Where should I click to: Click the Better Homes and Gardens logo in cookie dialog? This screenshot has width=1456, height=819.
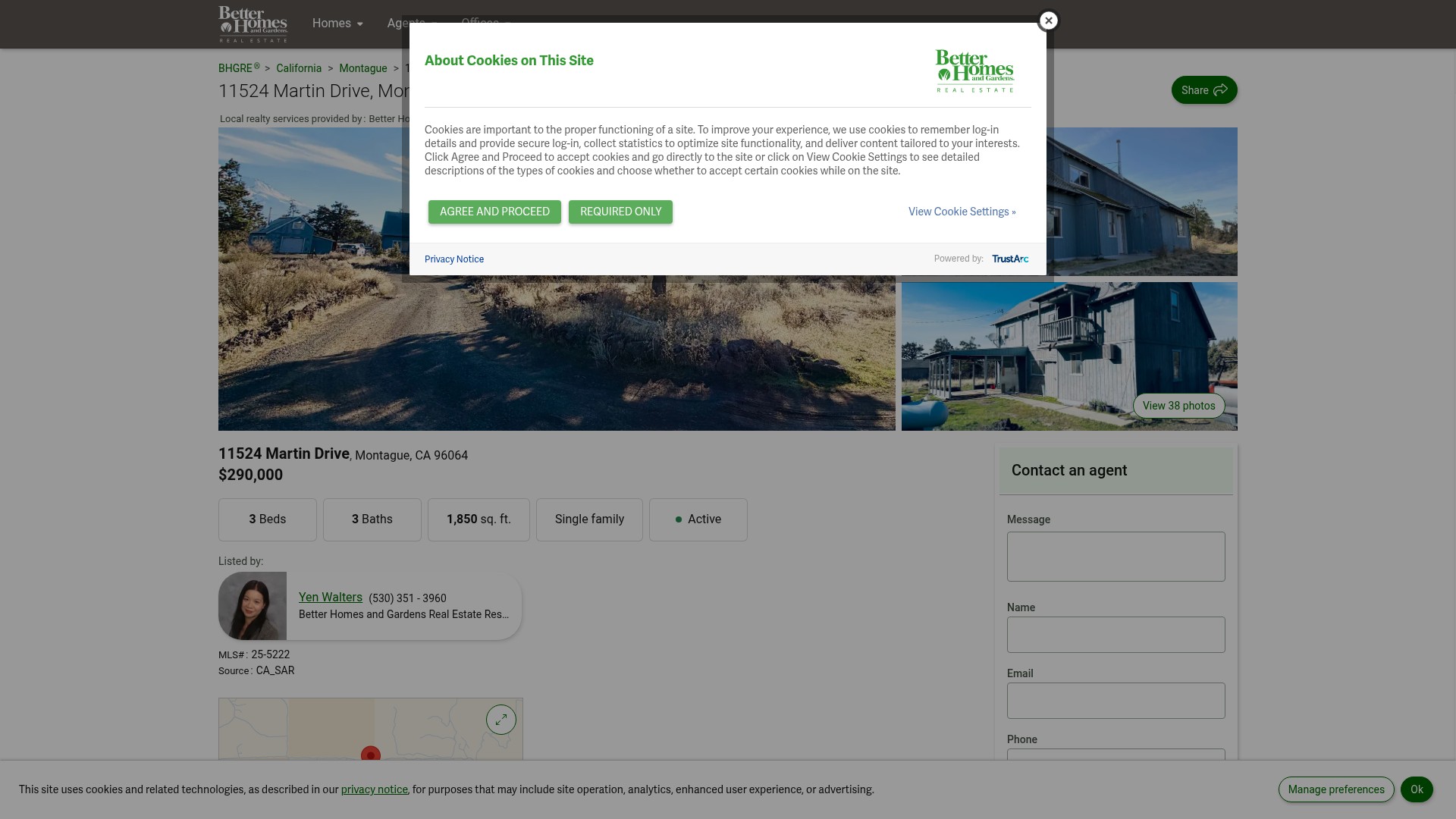point(974,71)
